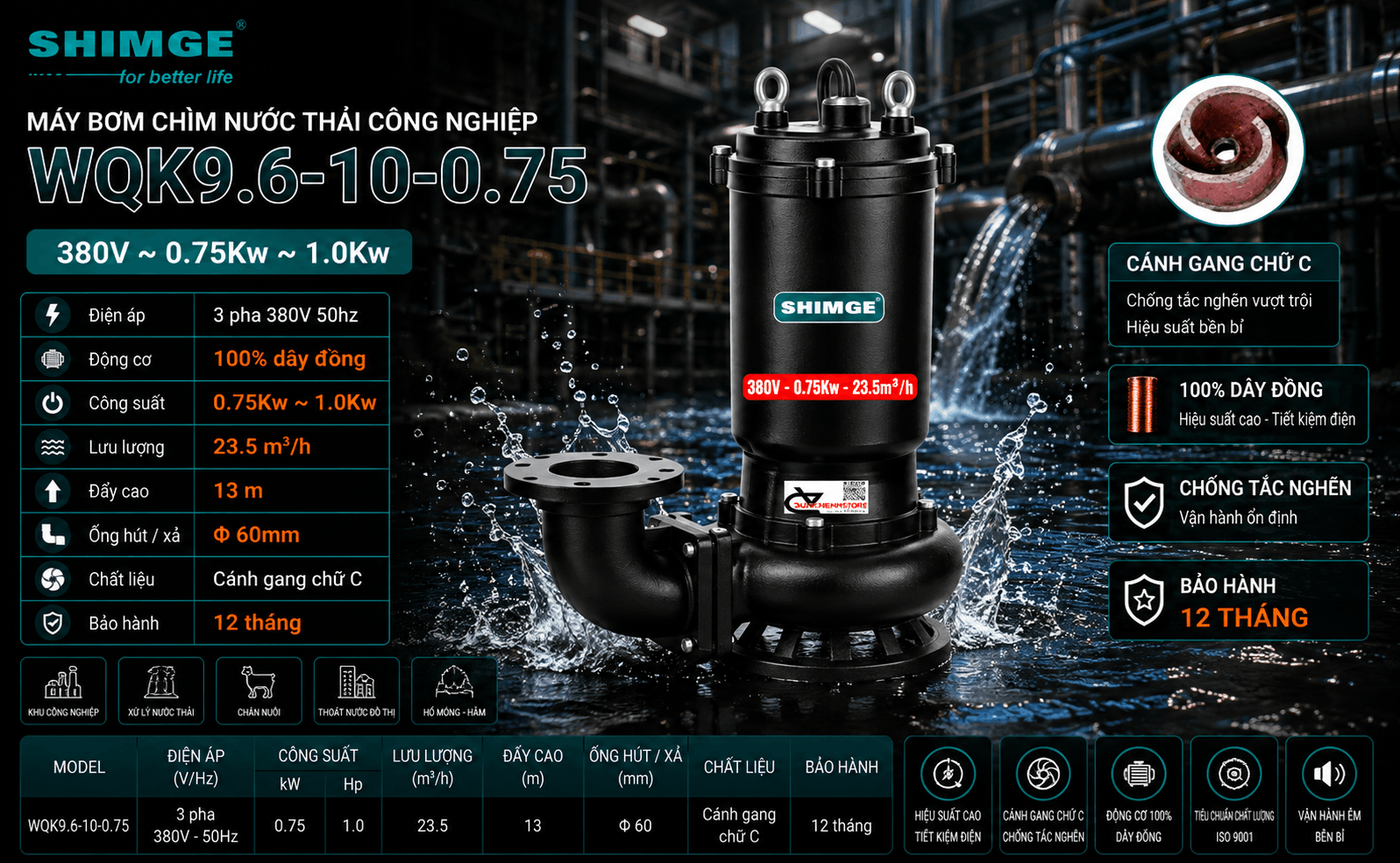Select the waves icon next to Lưu lượng
1400x863 pixels.
click(53, 447)
